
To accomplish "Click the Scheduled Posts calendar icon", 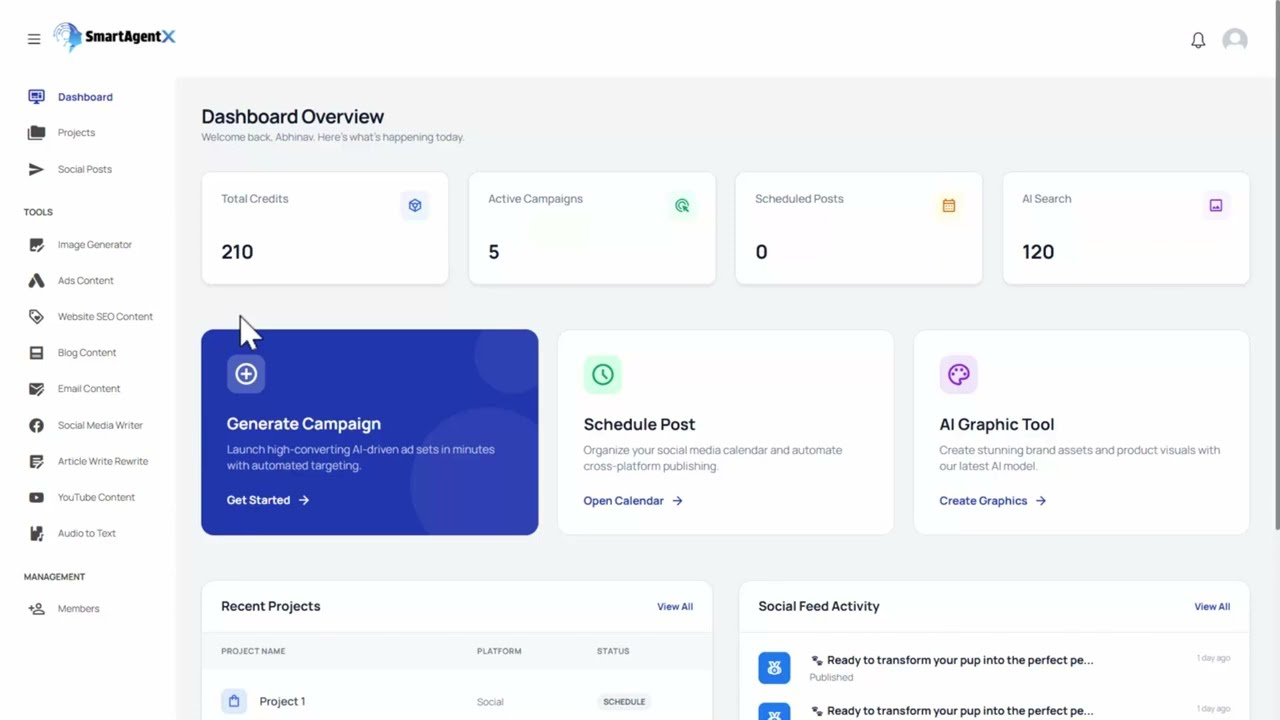I will [949, 205].
